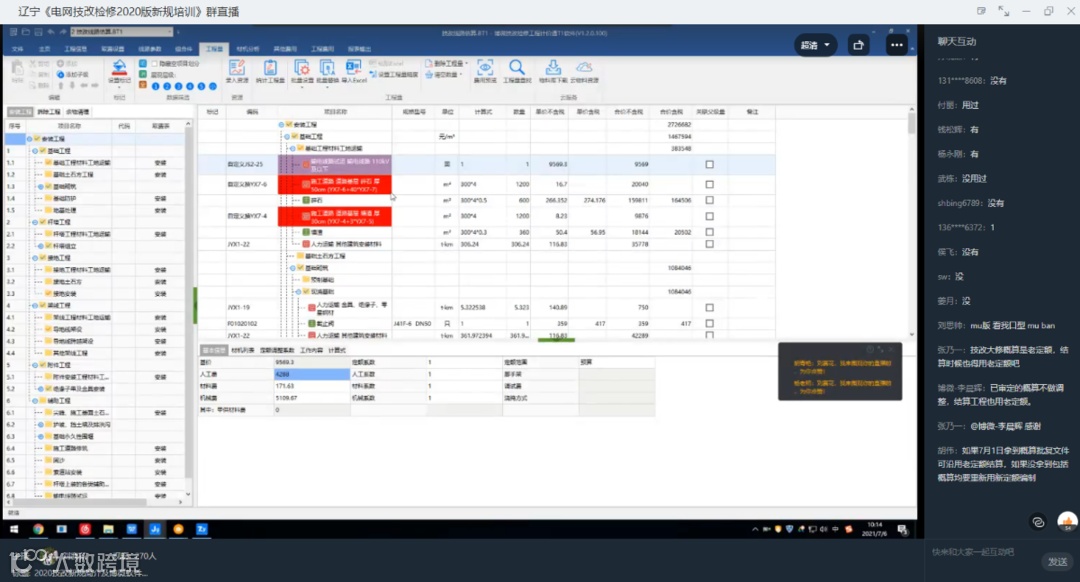Click the save icon in quick access bar

pos(38,32)
